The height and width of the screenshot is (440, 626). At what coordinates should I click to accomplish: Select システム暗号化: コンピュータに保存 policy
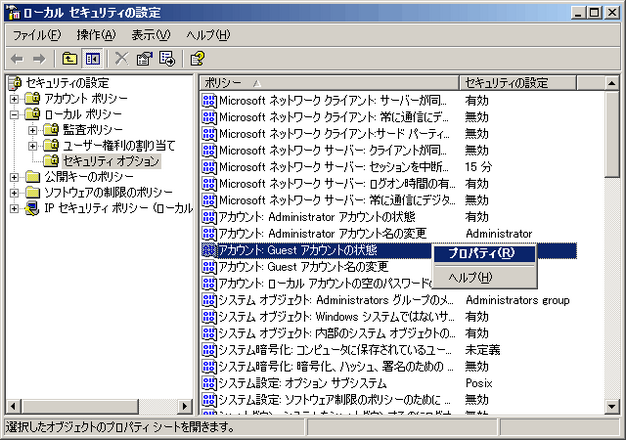[x=335, y=350]
